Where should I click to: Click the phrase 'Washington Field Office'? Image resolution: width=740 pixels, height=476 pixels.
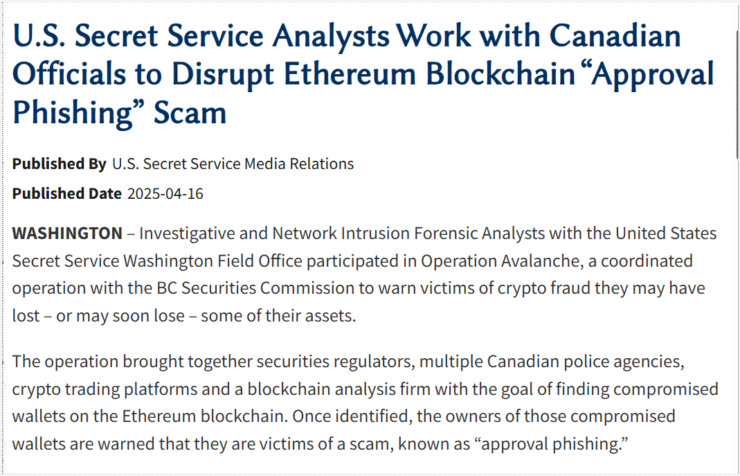(212, 261)
